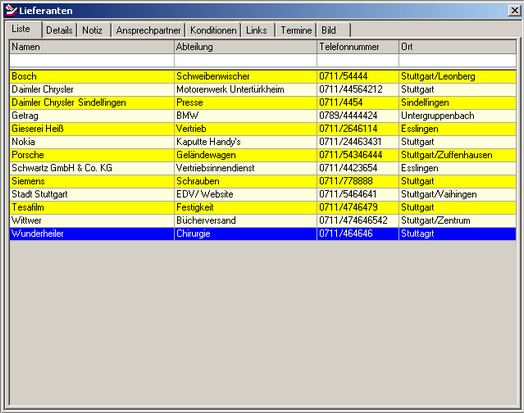Viewport: 524px width, 413px height.
Task: Click the Chirurgie department cell
Action: tap(245, 234)
